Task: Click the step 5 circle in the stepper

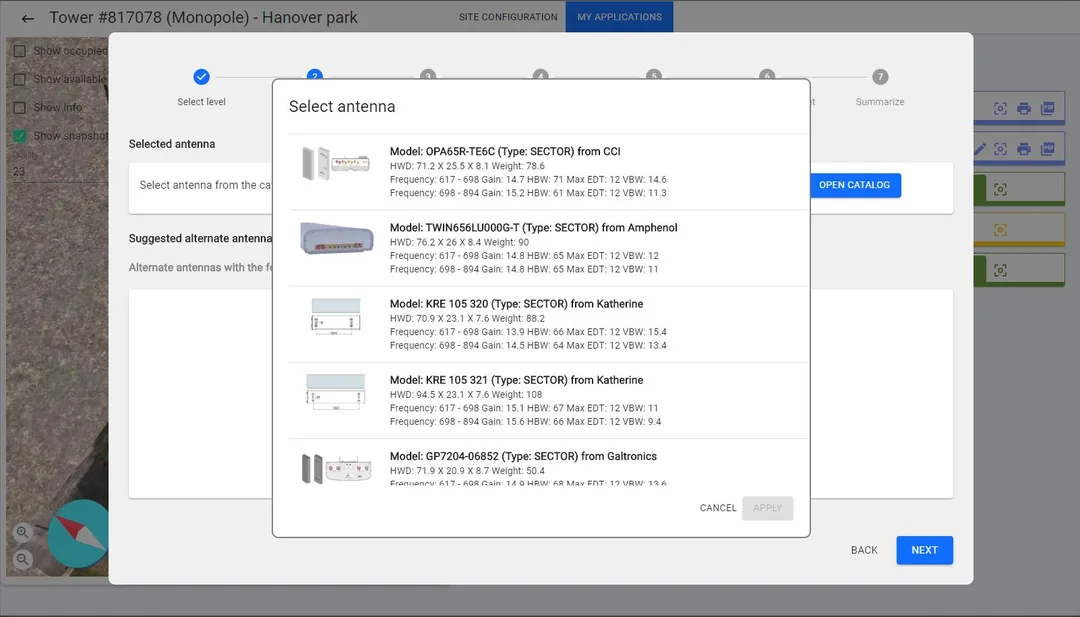Action: click(x=654, y=74)
